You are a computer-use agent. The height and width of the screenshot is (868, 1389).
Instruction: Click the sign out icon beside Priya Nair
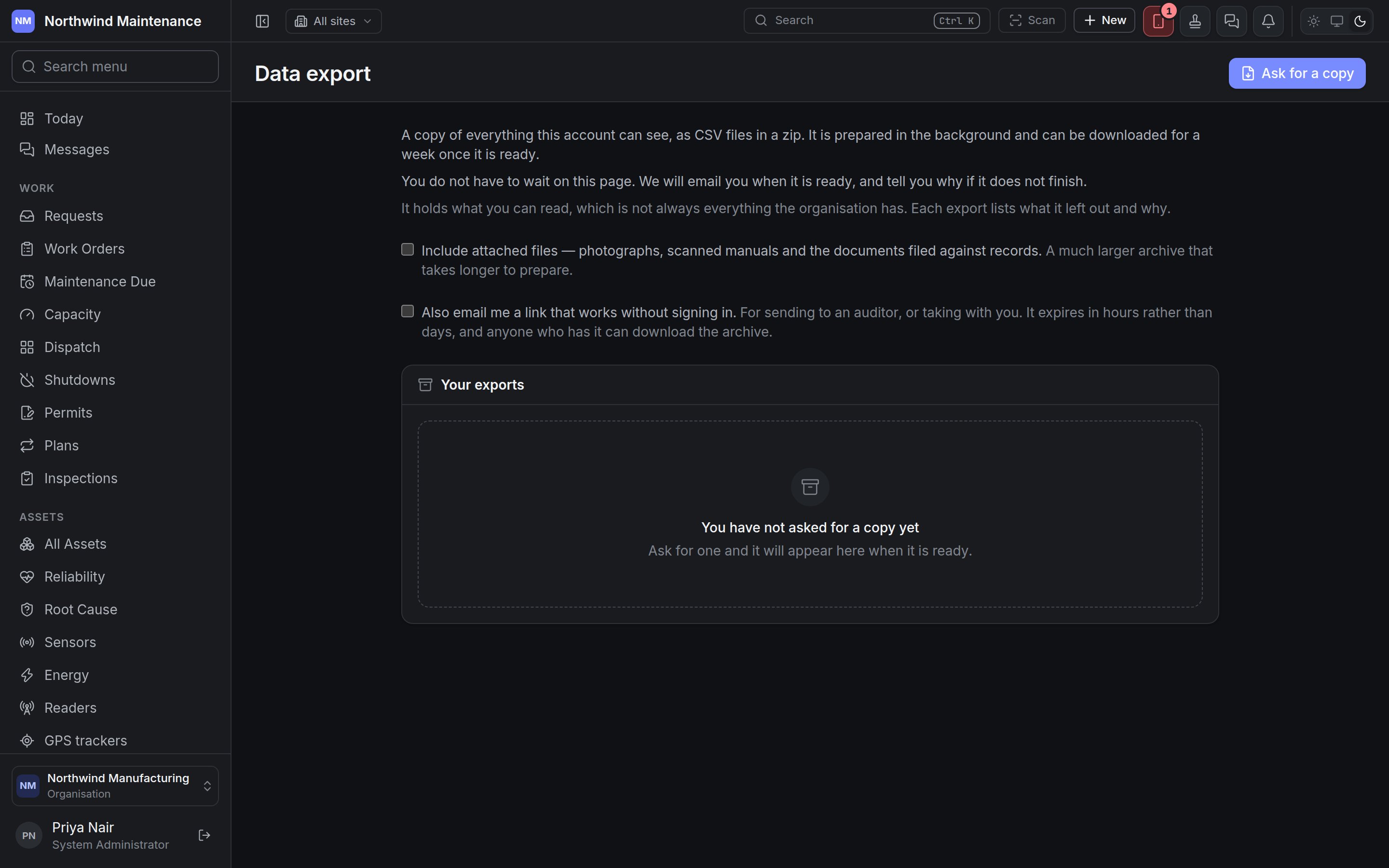tap(204, 835)
